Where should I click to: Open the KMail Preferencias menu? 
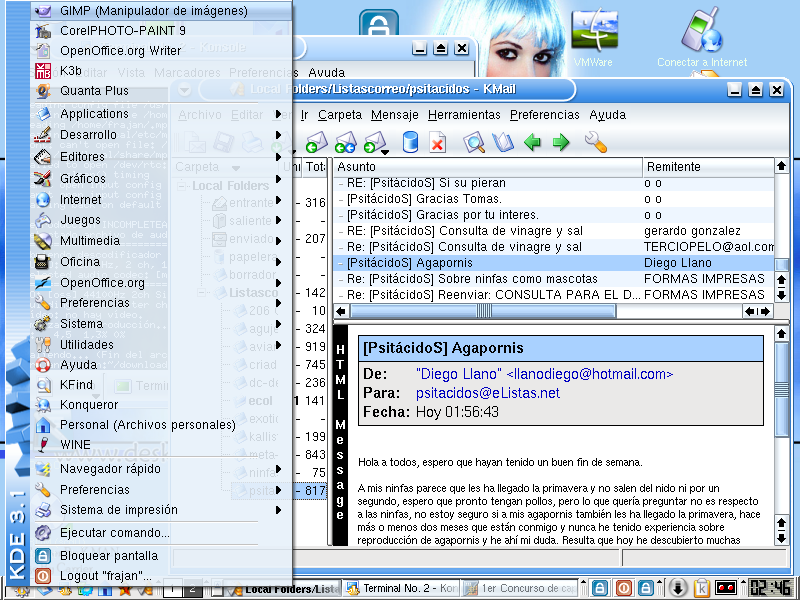[544, 115]
